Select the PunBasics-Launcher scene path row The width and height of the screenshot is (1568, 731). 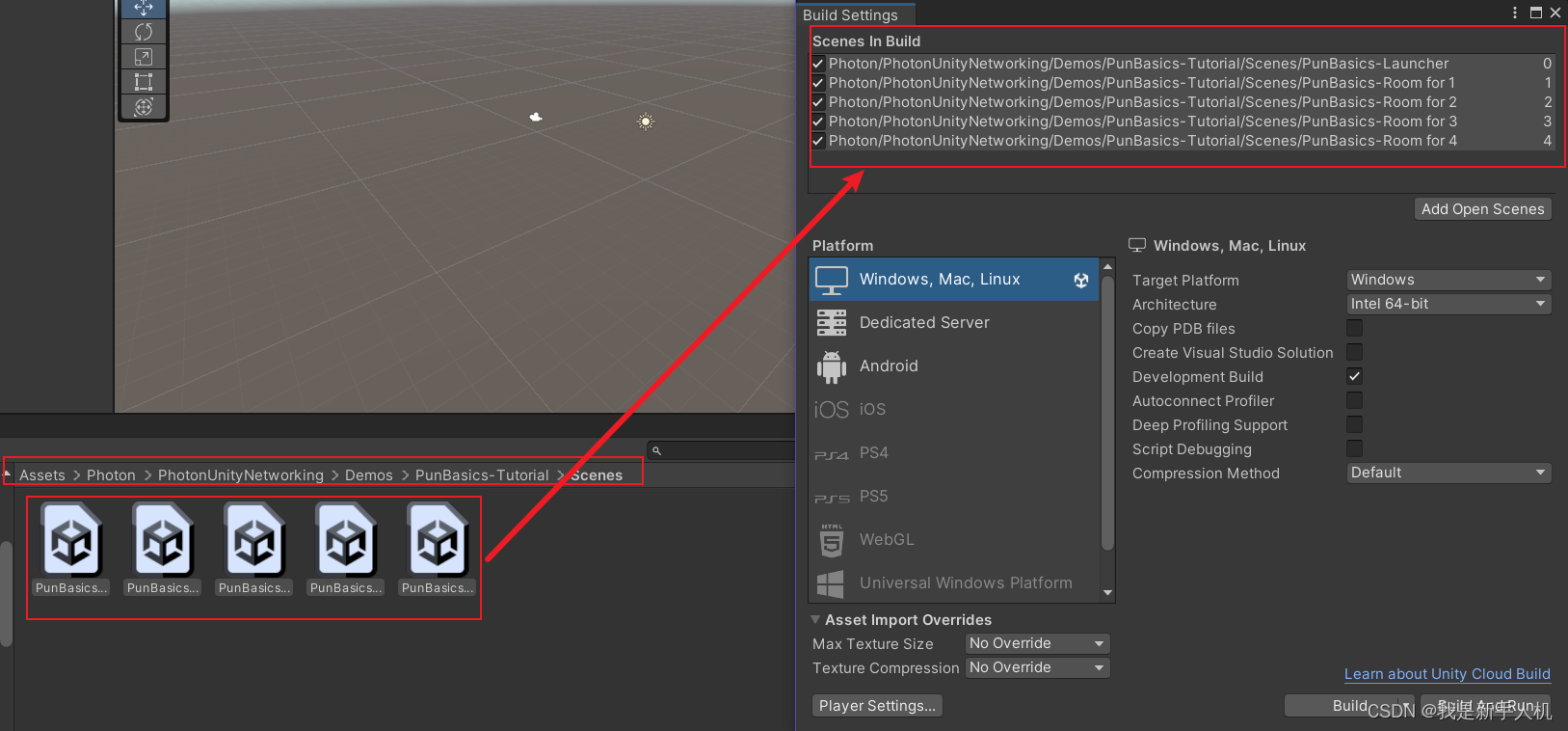click(x=1183, y=64)
